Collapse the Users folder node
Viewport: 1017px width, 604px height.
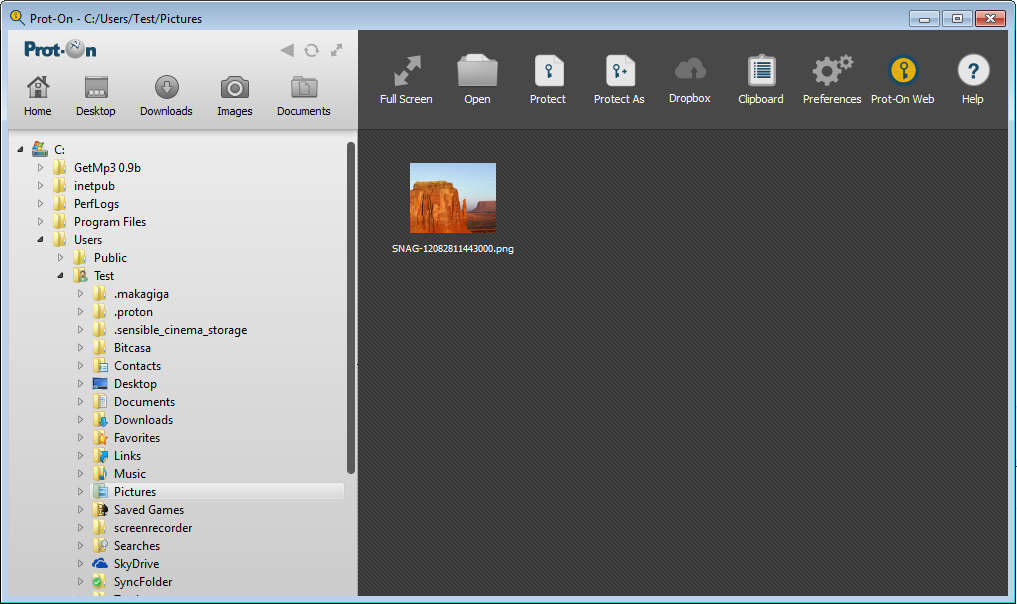[41, 240]
